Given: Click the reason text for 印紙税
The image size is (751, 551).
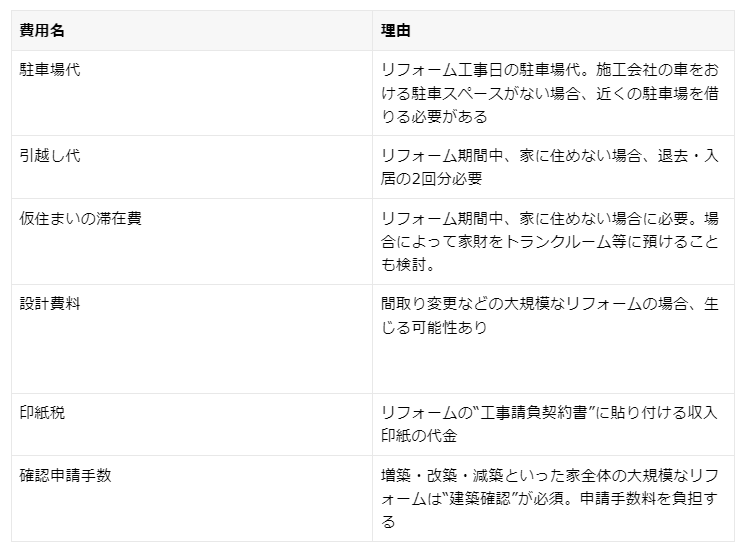Looking at the screenshot, I should (549, 423).
